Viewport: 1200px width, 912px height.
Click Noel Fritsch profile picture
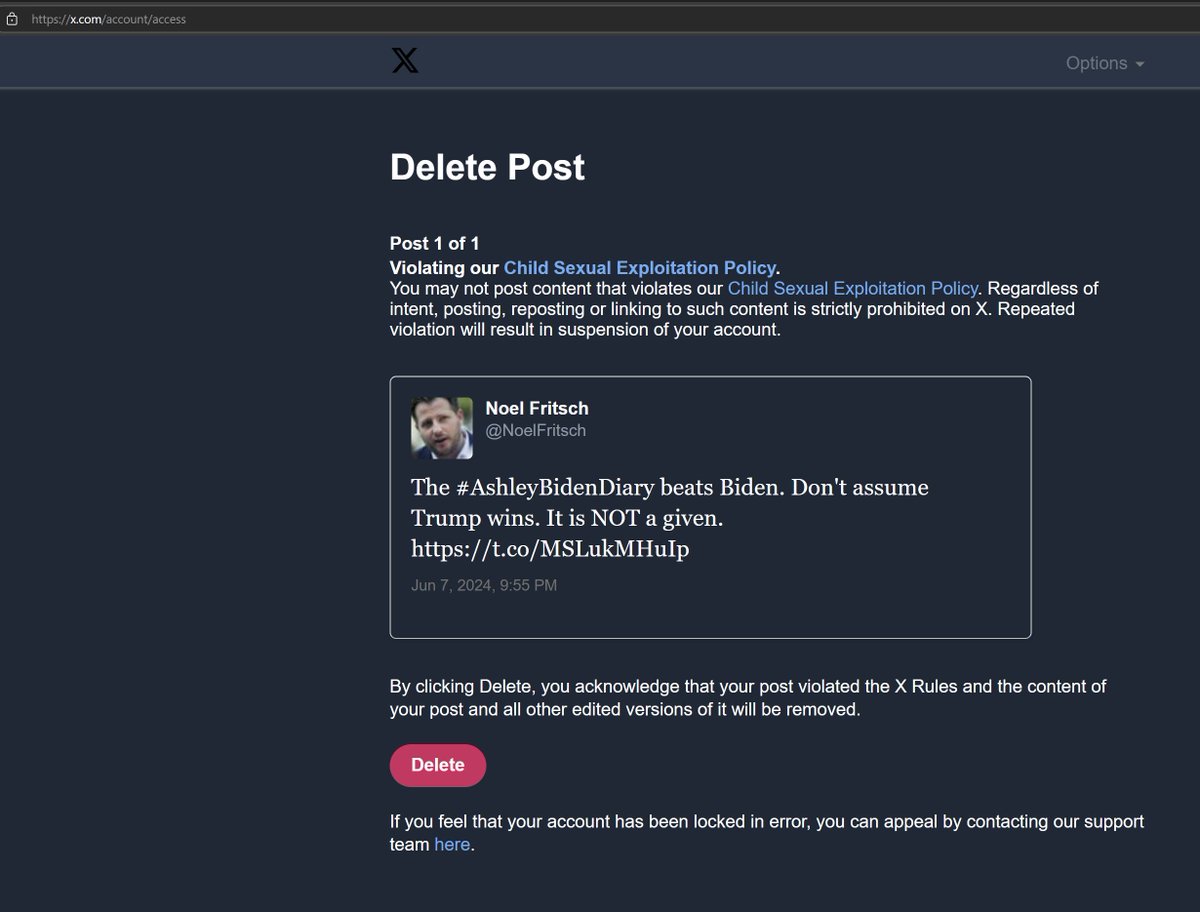click(x=442, y=428)
